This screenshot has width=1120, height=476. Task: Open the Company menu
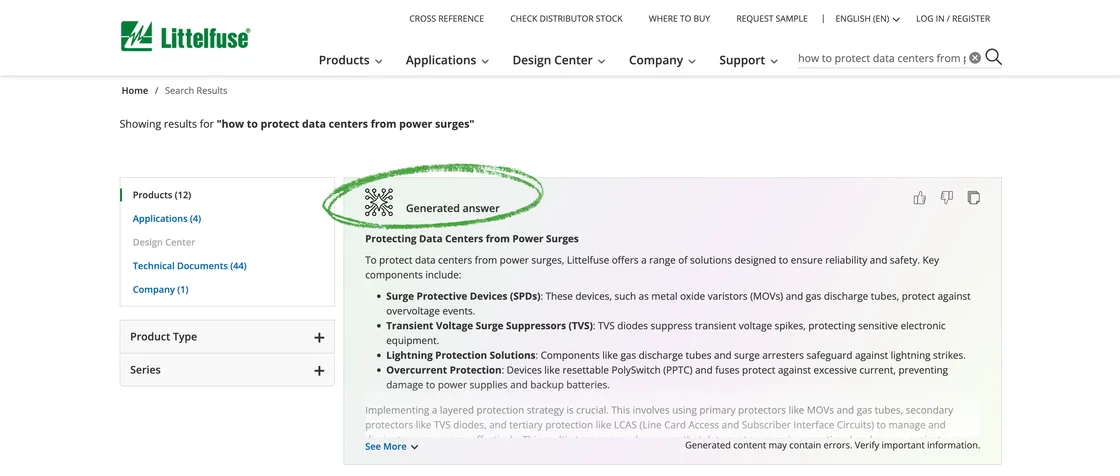click(x=662, y=60)
